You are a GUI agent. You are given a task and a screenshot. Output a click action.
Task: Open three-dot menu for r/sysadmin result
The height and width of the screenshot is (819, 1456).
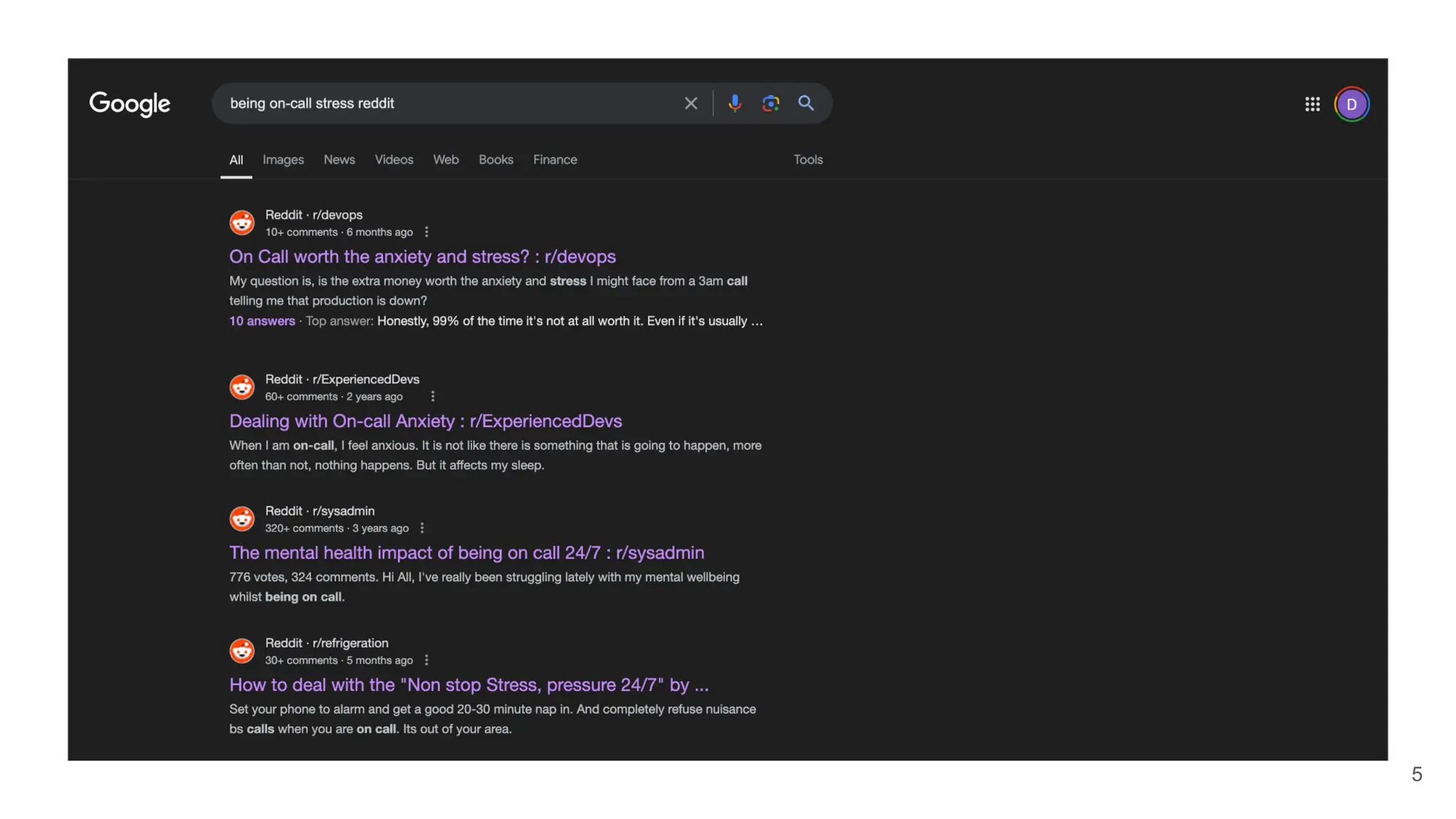[x=422, y=528]
